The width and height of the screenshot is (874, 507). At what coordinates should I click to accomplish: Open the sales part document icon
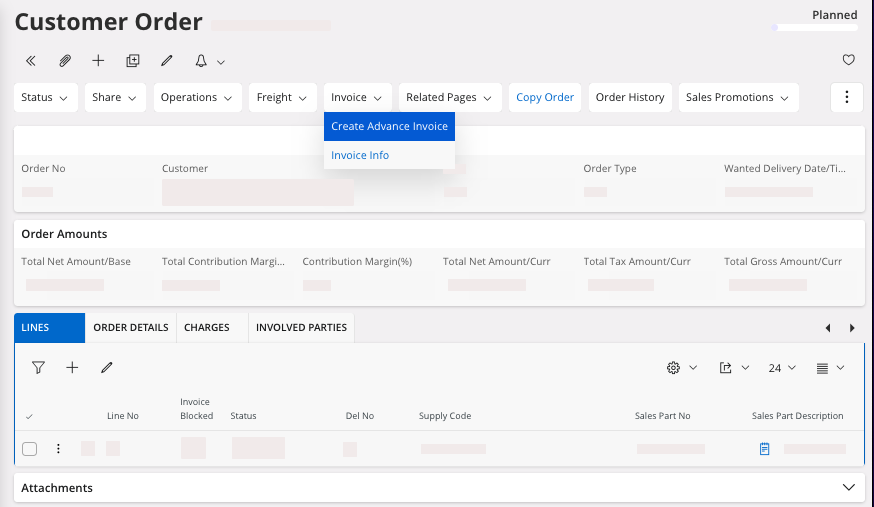pyautogui.click(x=764, y=449)
